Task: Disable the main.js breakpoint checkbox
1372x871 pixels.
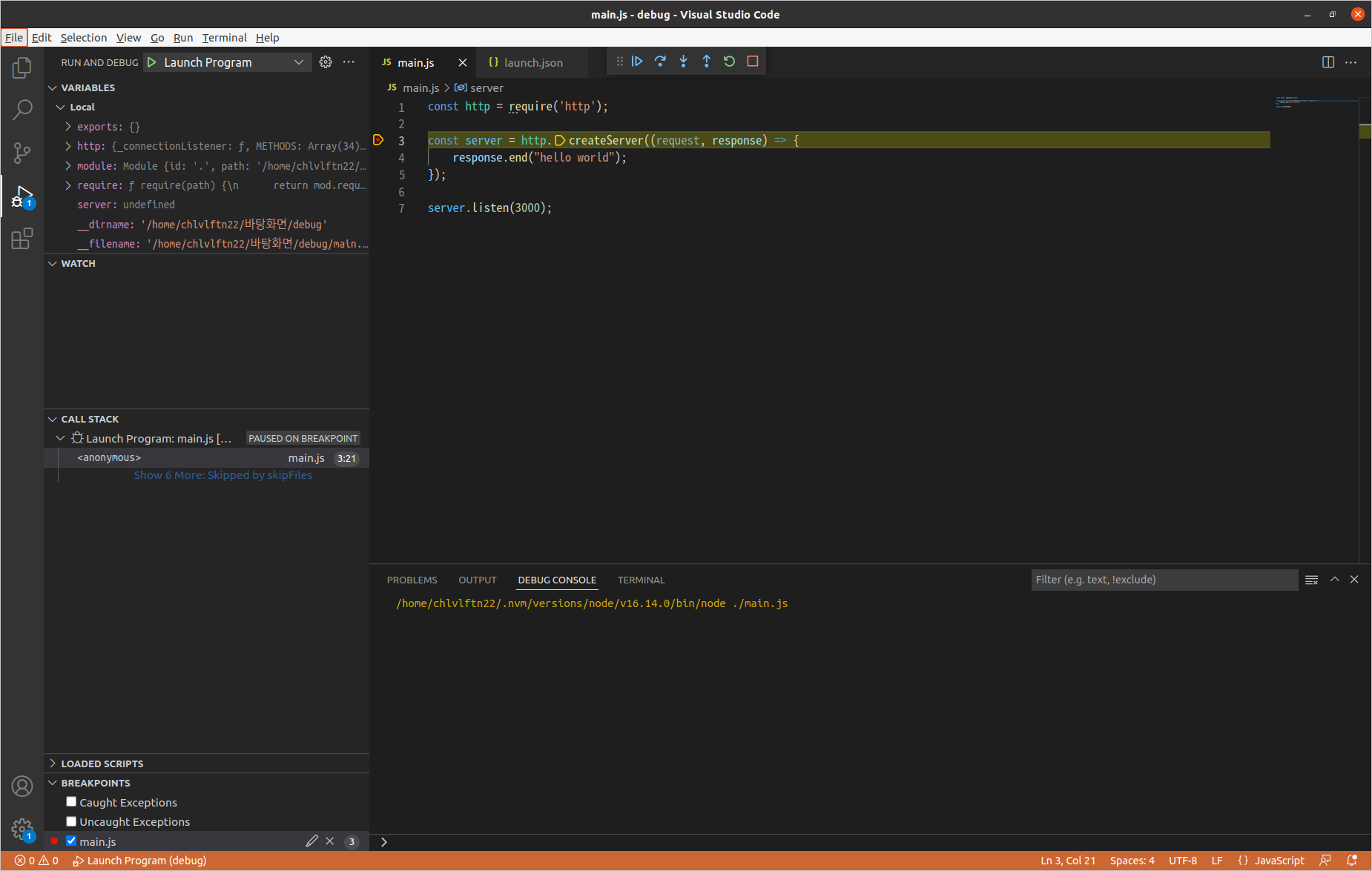Action: pos(71,841)
